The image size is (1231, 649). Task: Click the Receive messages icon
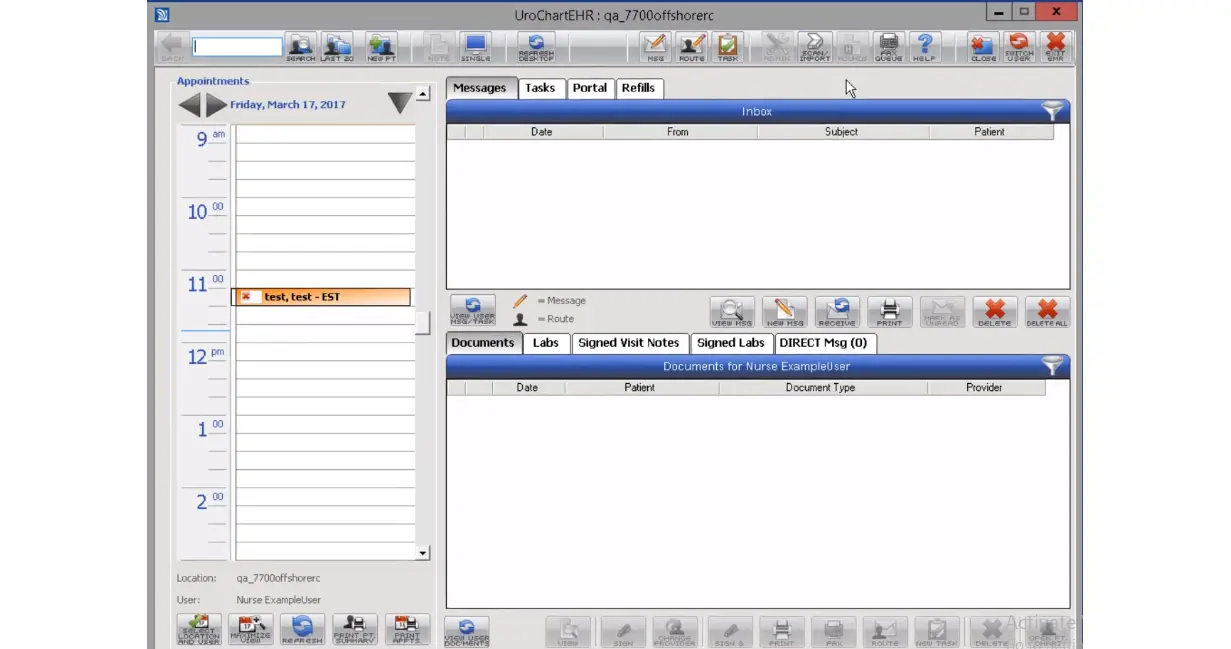click(x=837, y=312)
